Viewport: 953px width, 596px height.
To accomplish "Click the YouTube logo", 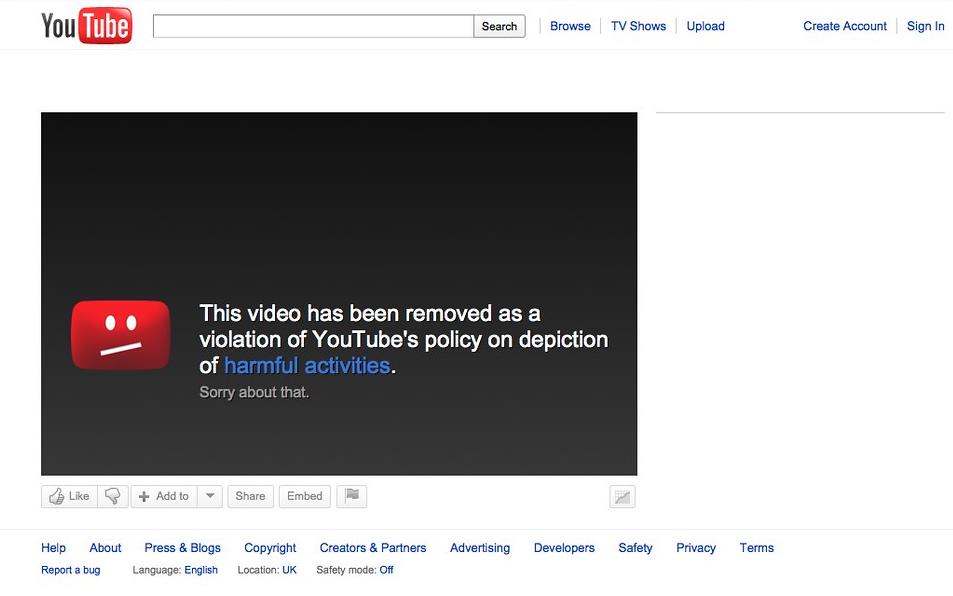I will (x=86, y=26).
